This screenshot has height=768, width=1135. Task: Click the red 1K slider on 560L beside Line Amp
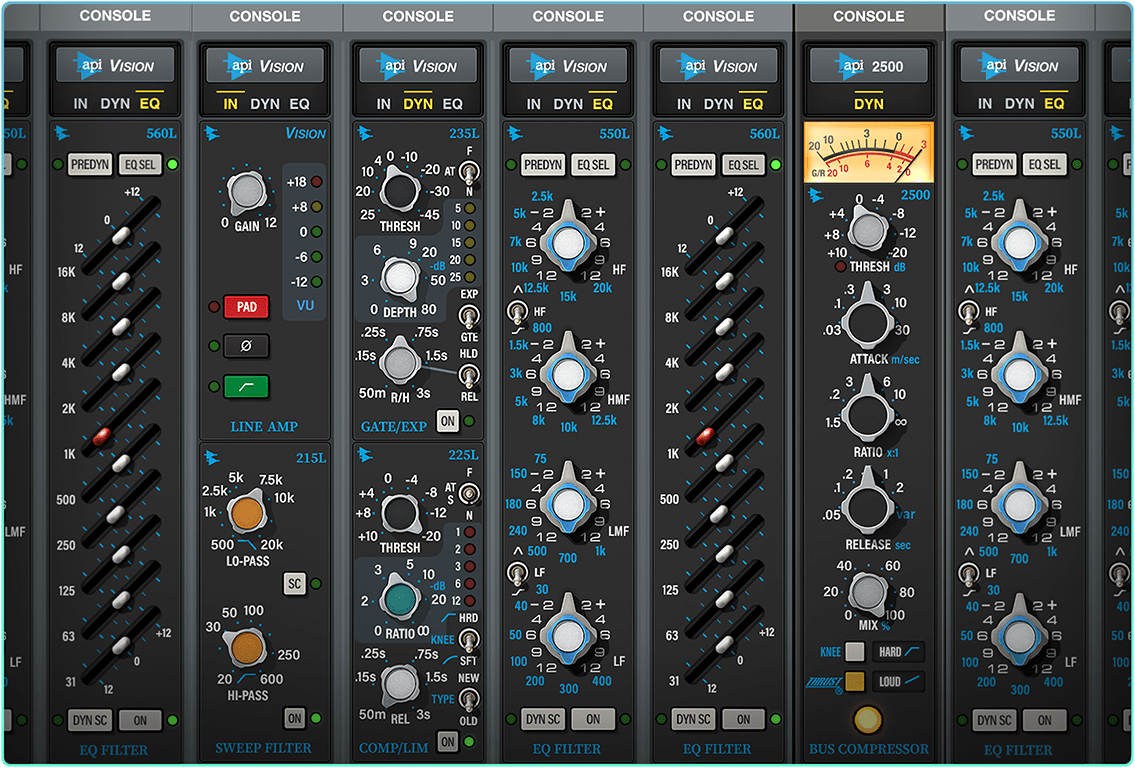pyautogui.click(x=102, y=436)
